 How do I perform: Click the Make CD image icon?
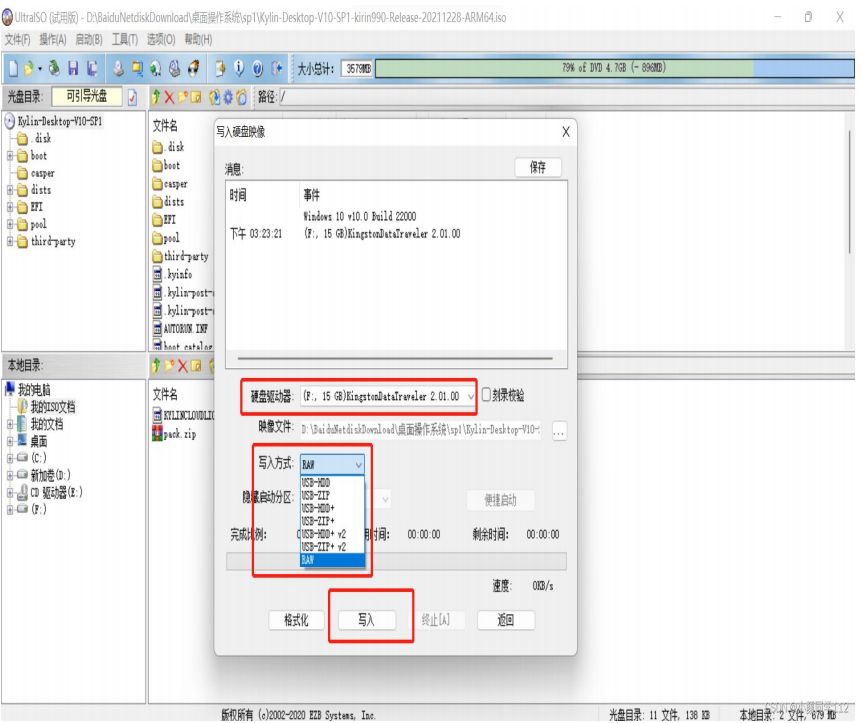point(118,69)
